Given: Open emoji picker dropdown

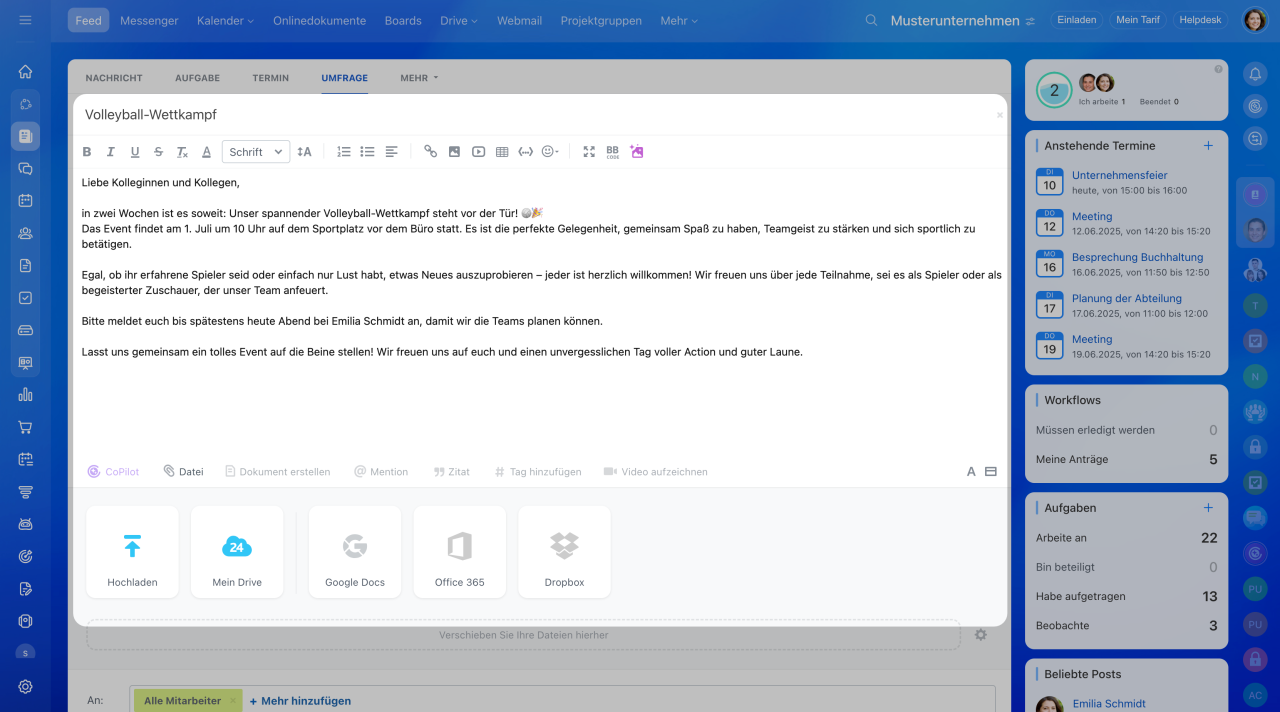Looking at the screenshot, I should coord(550,152).
